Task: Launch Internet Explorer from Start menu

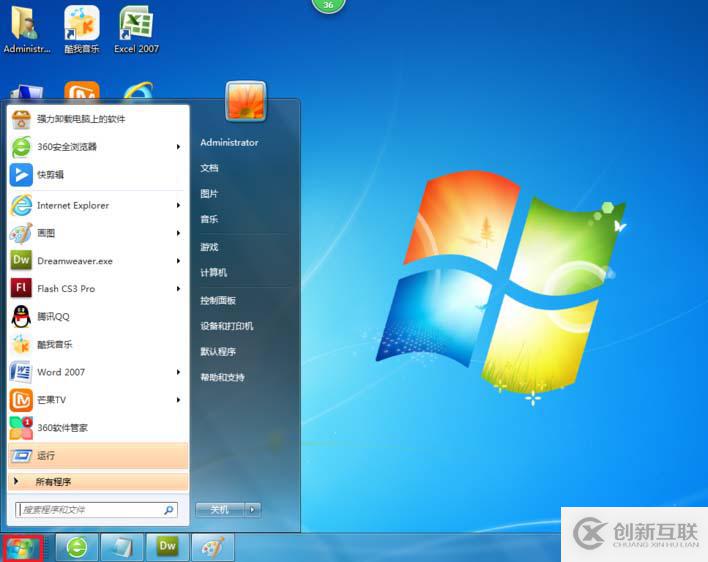Action: pyautogui.click(x=98, y=205)
